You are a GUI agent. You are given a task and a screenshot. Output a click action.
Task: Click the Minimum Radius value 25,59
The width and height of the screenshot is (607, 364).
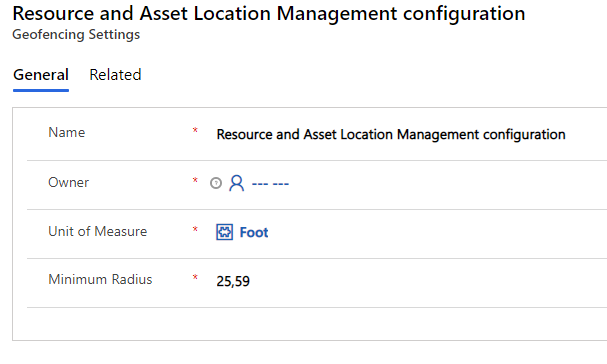pos(233,281)
